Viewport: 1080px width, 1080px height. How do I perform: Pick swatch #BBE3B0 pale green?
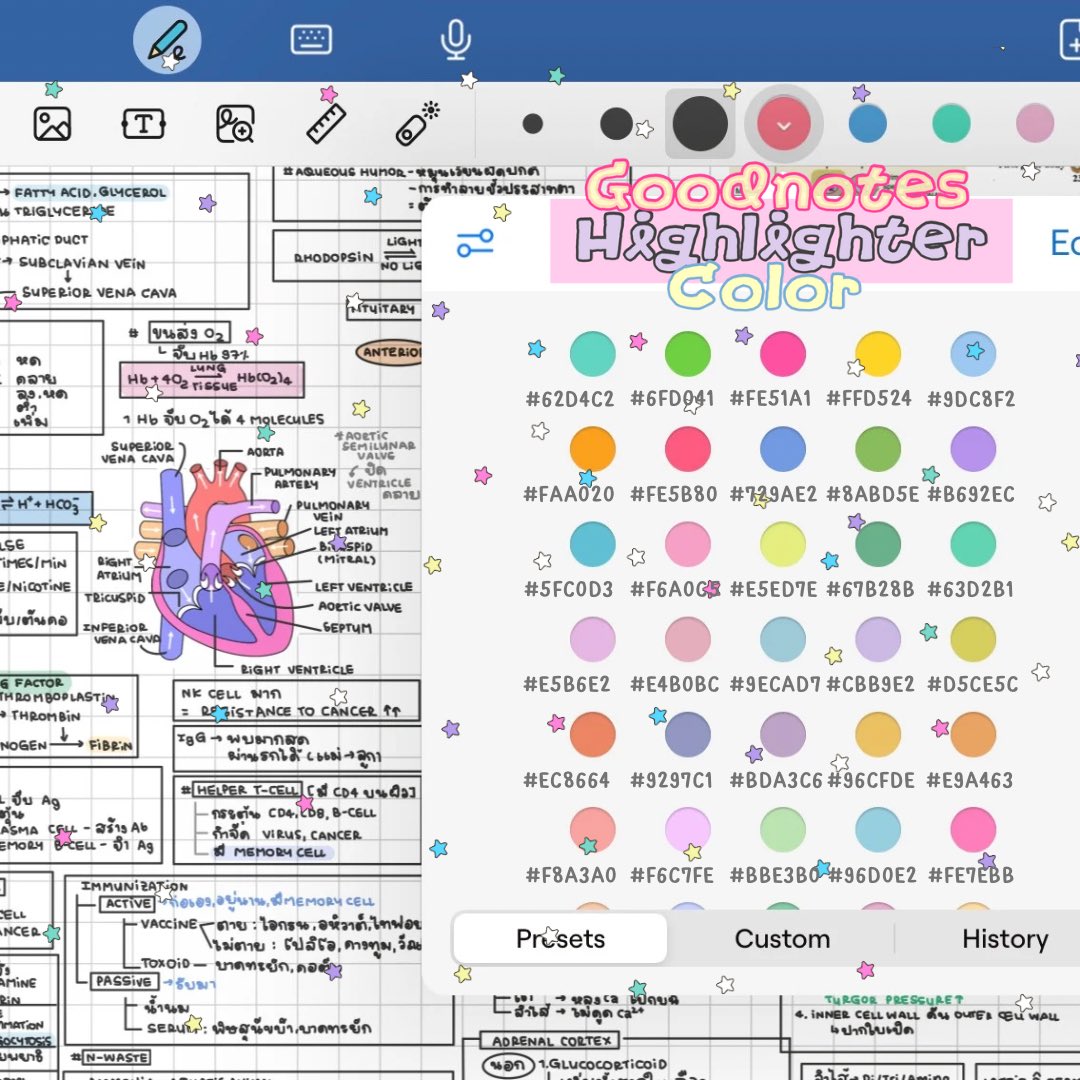tap(782, 830)
